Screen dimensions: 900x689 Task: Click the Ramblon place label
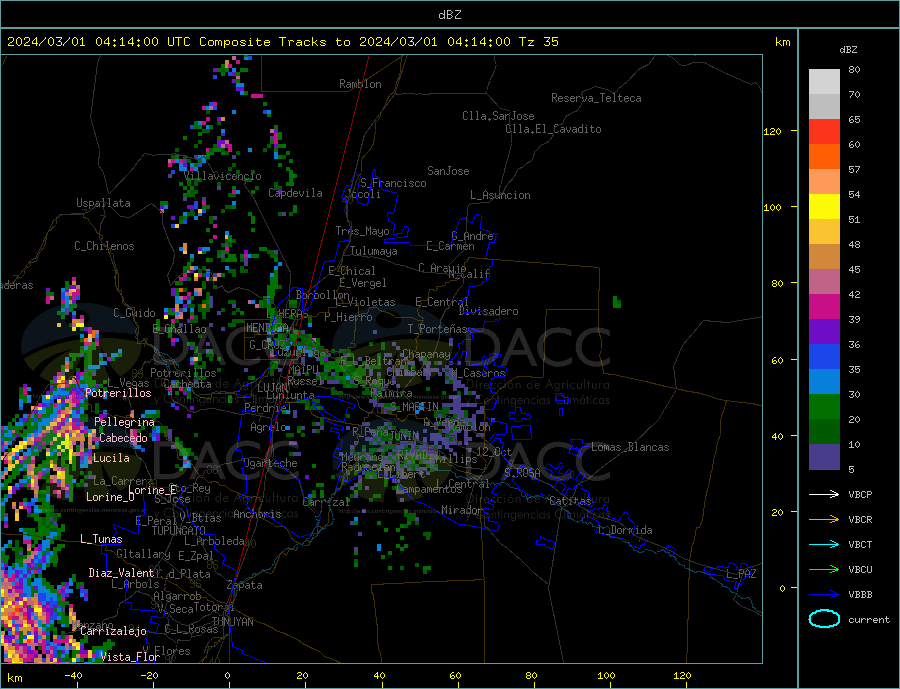[360, 84]
